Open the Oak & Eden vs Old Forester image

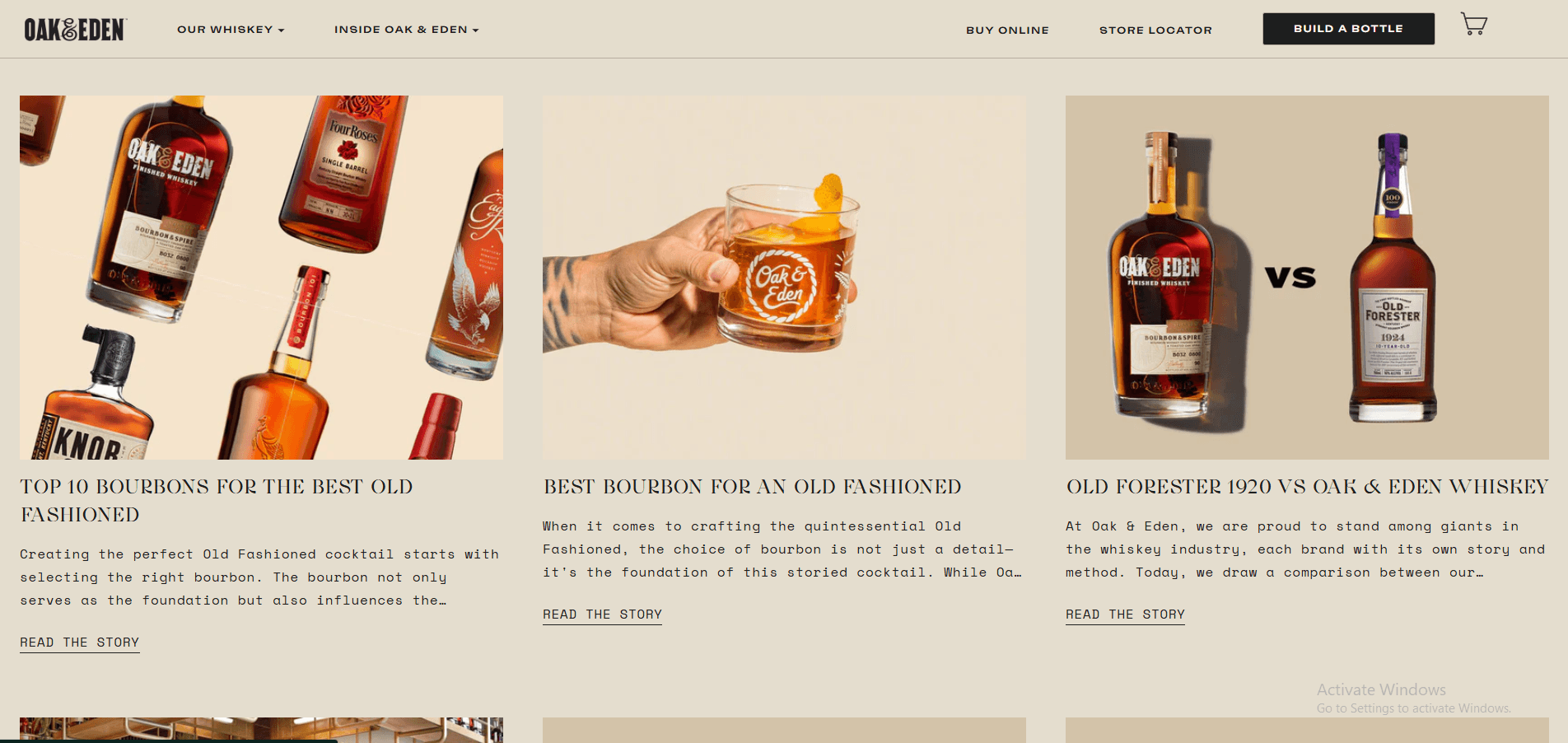[1307, 278]
